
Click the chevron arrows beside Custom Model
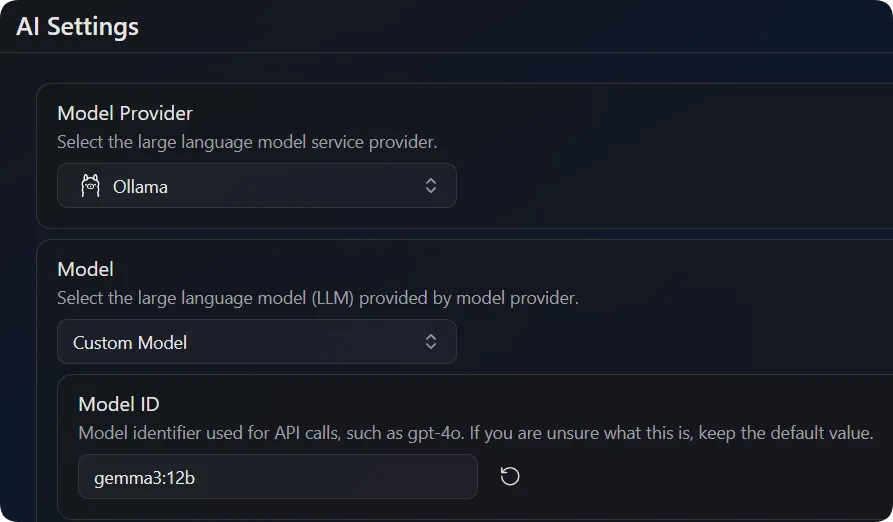pyautogui.click(x=431, y=342)
